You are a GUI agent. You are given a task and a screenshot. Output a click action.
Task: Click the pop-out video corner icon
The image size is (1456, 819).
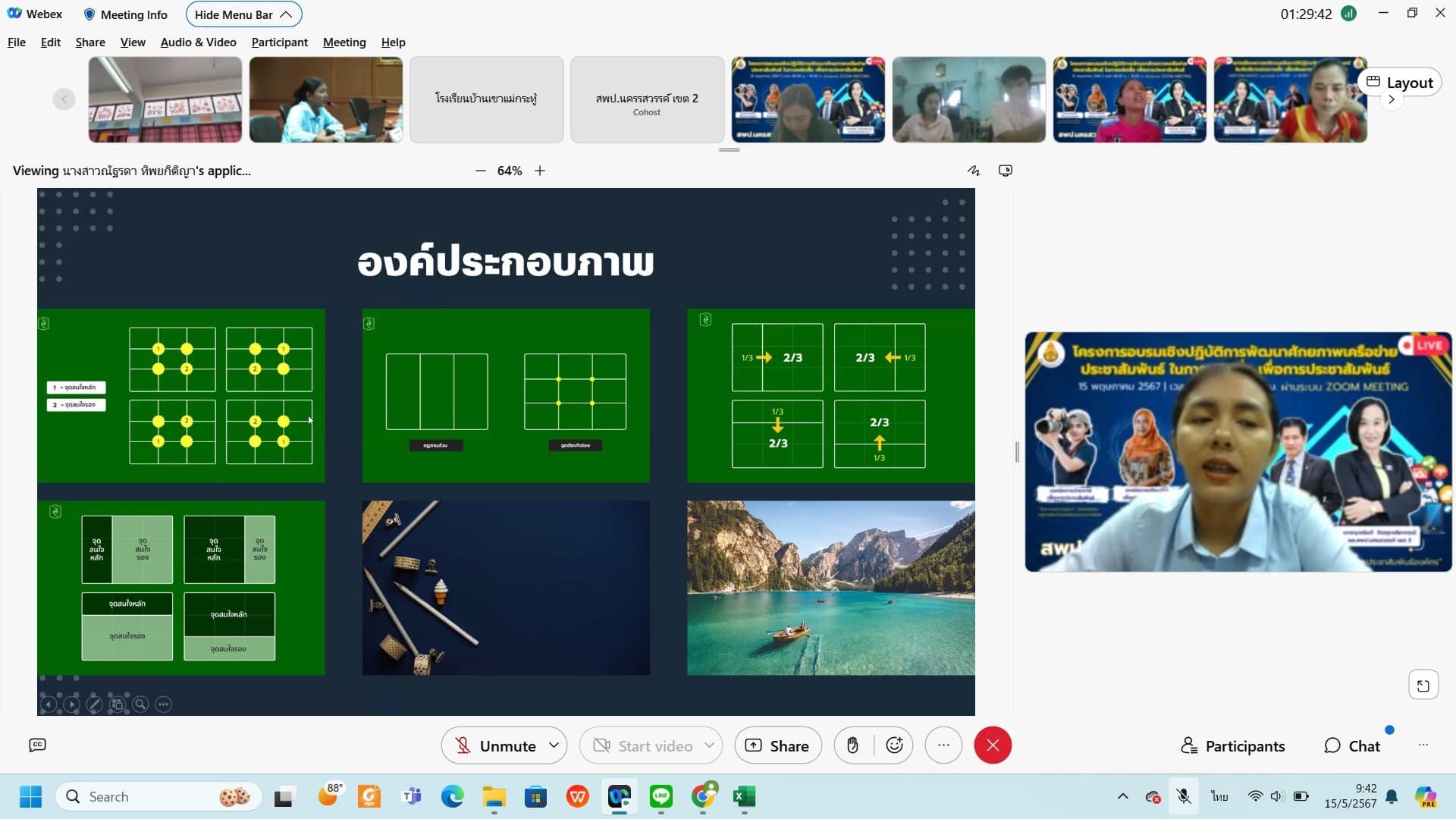tap(1423, 686)
